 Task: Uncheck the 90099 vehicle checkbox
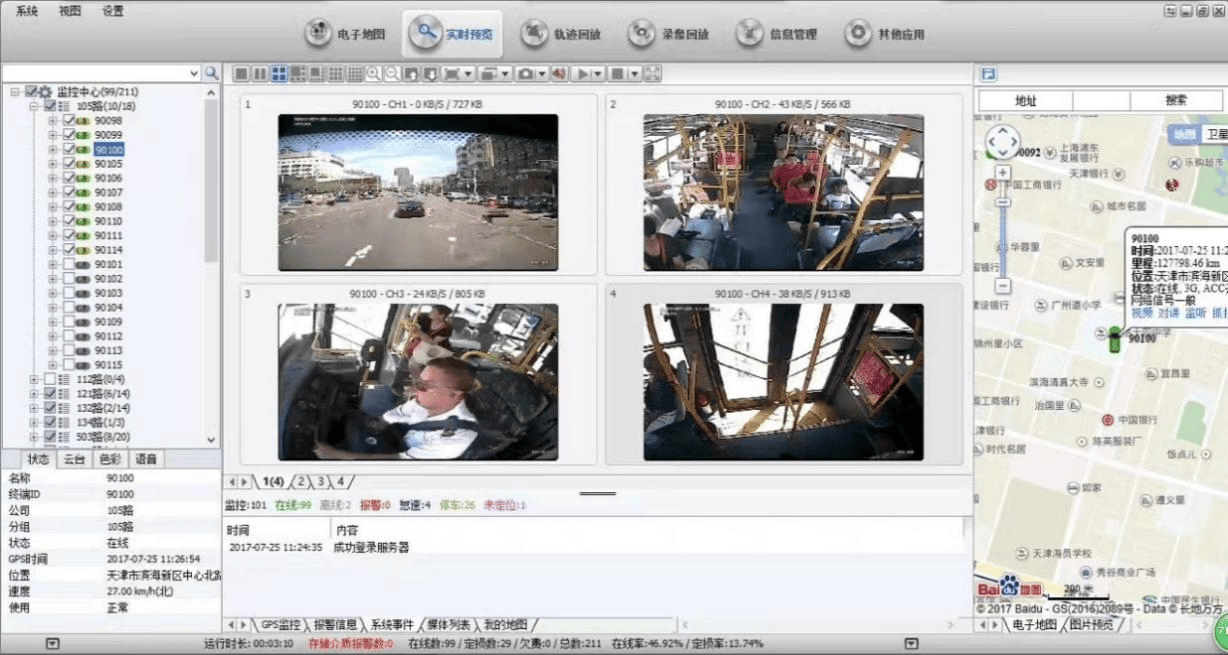pyautogui.click(x=69, y=134)
